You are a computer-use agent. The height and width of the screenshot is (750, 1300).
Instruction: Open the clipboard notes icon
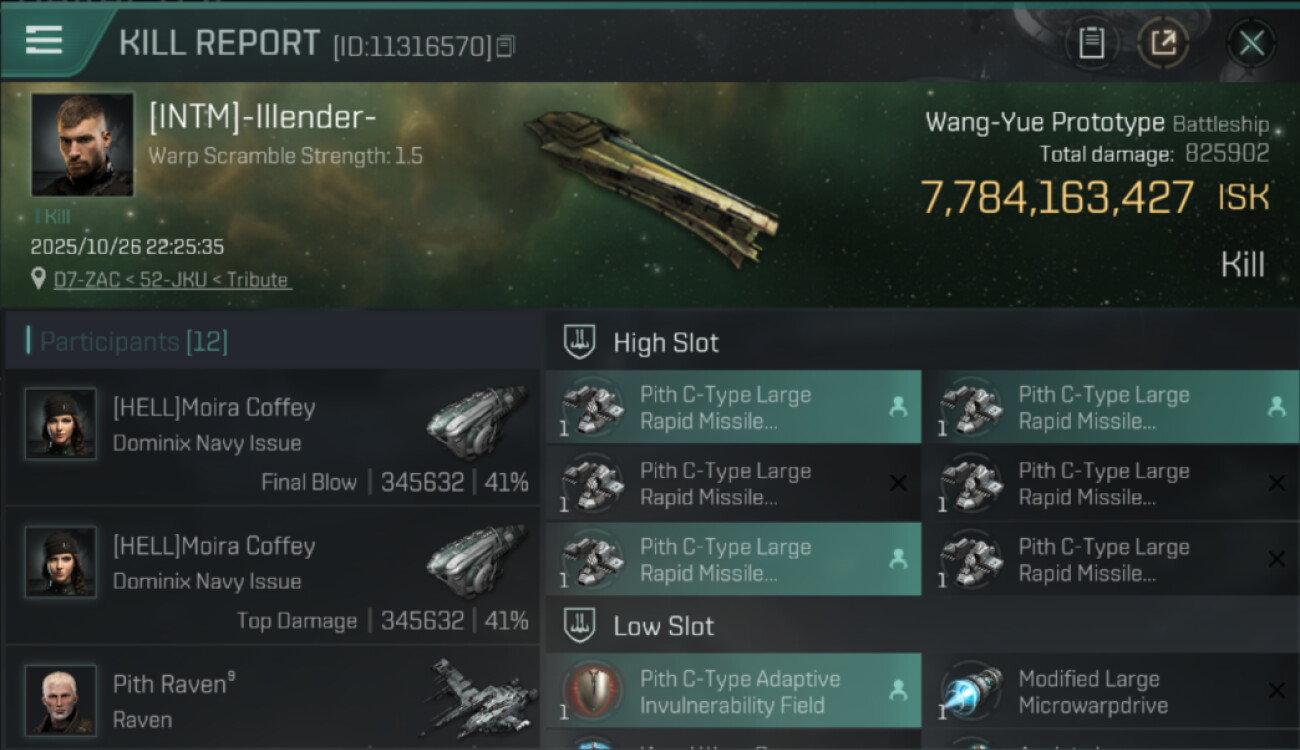[1091, 43]
